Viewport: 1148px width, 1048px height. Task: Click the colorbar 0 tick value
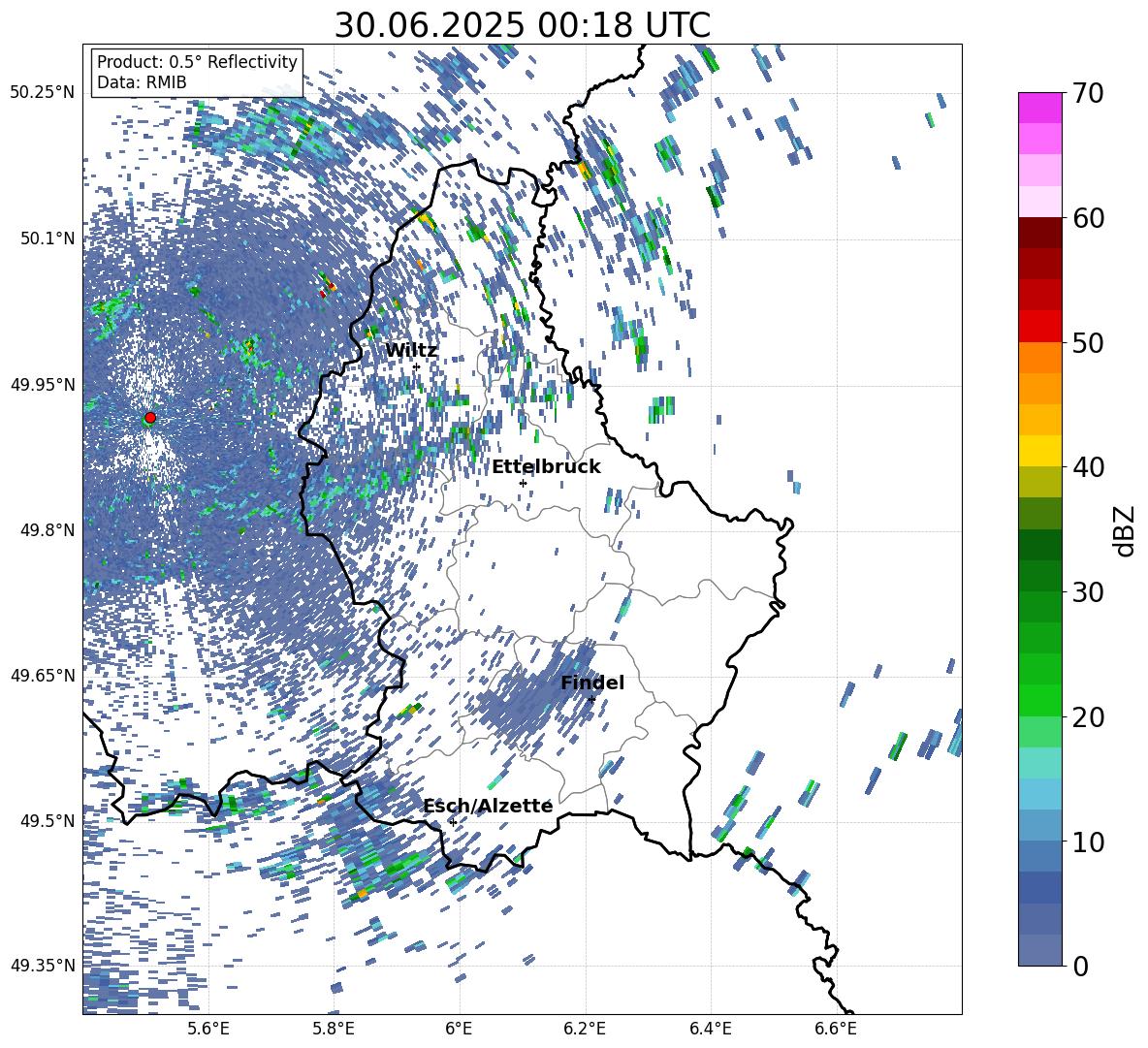pyautogui.click(x=1081, y=966)
